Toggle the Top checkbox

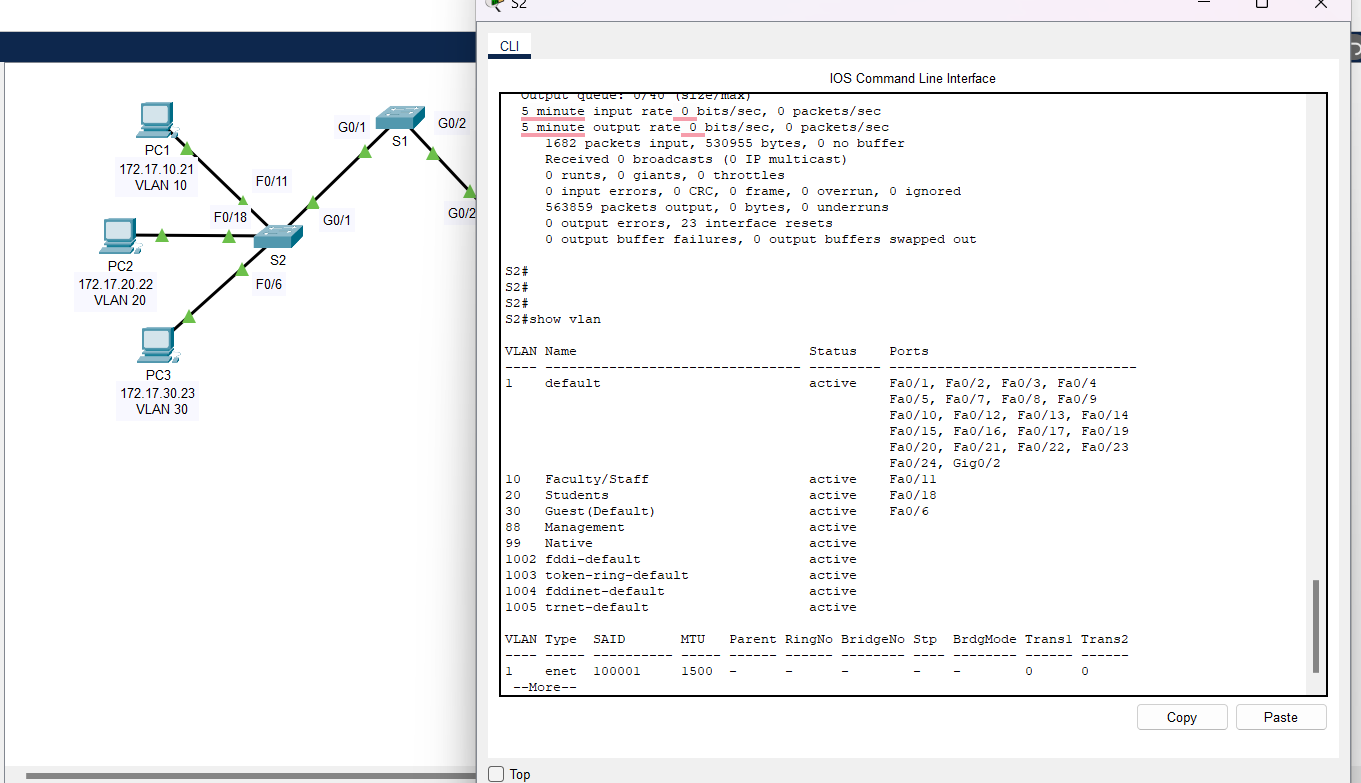point(495,773)
